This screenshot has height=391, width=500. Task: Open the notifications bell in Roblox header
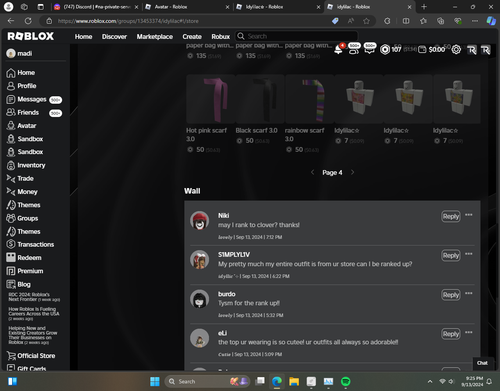338,50
